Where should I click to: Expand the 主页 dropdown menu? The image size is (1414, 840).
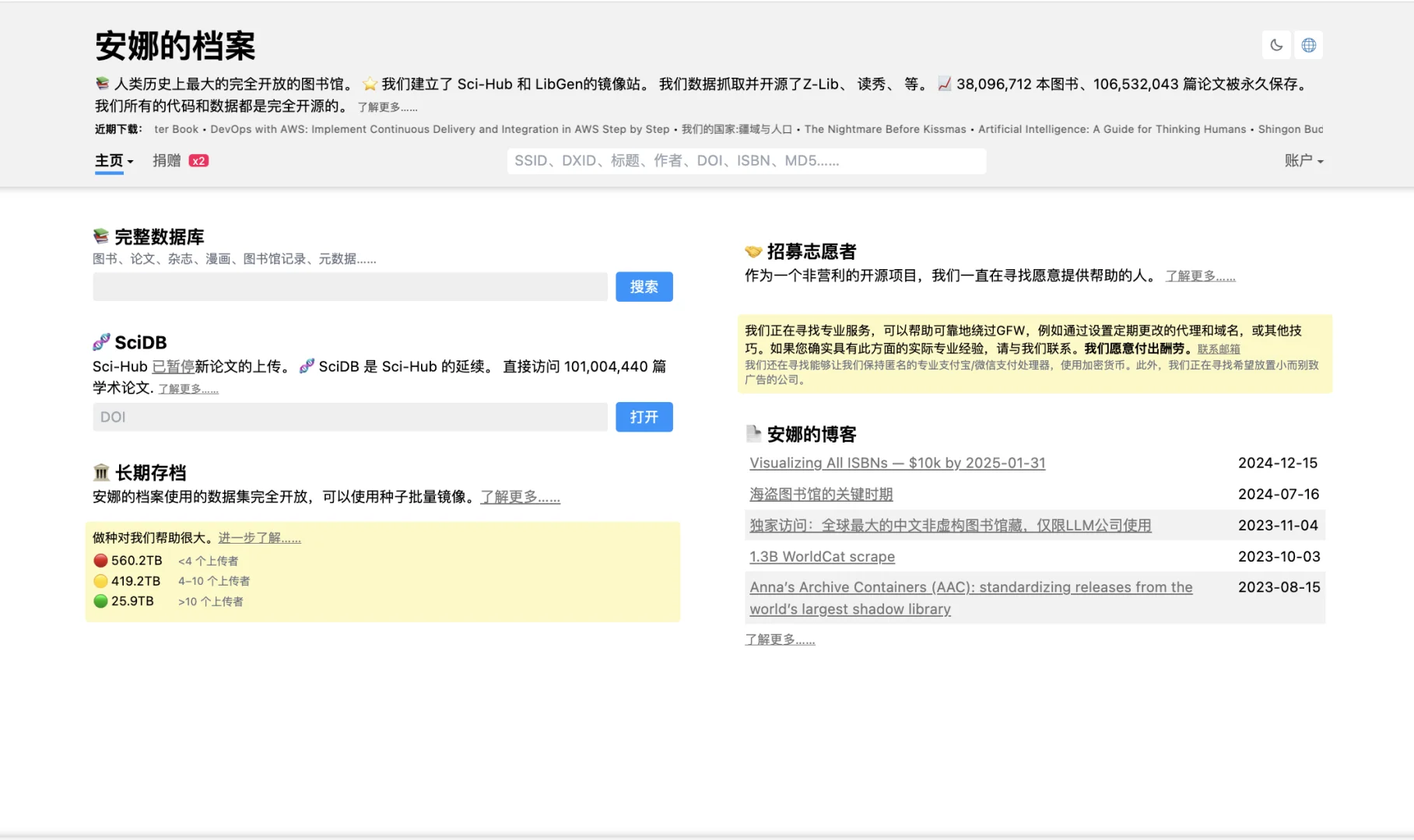pos(114,161)
